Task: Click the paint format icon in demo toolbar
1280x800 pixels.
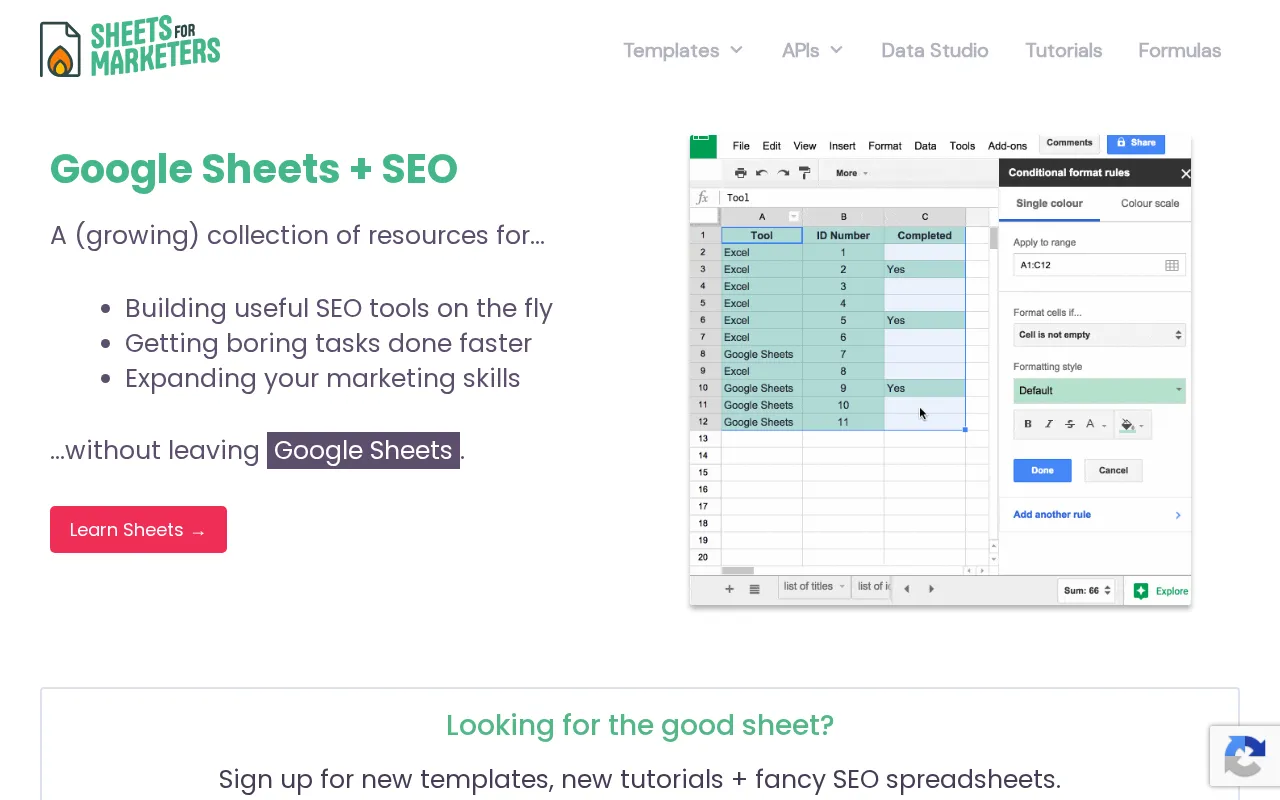Action: (805, 173)
